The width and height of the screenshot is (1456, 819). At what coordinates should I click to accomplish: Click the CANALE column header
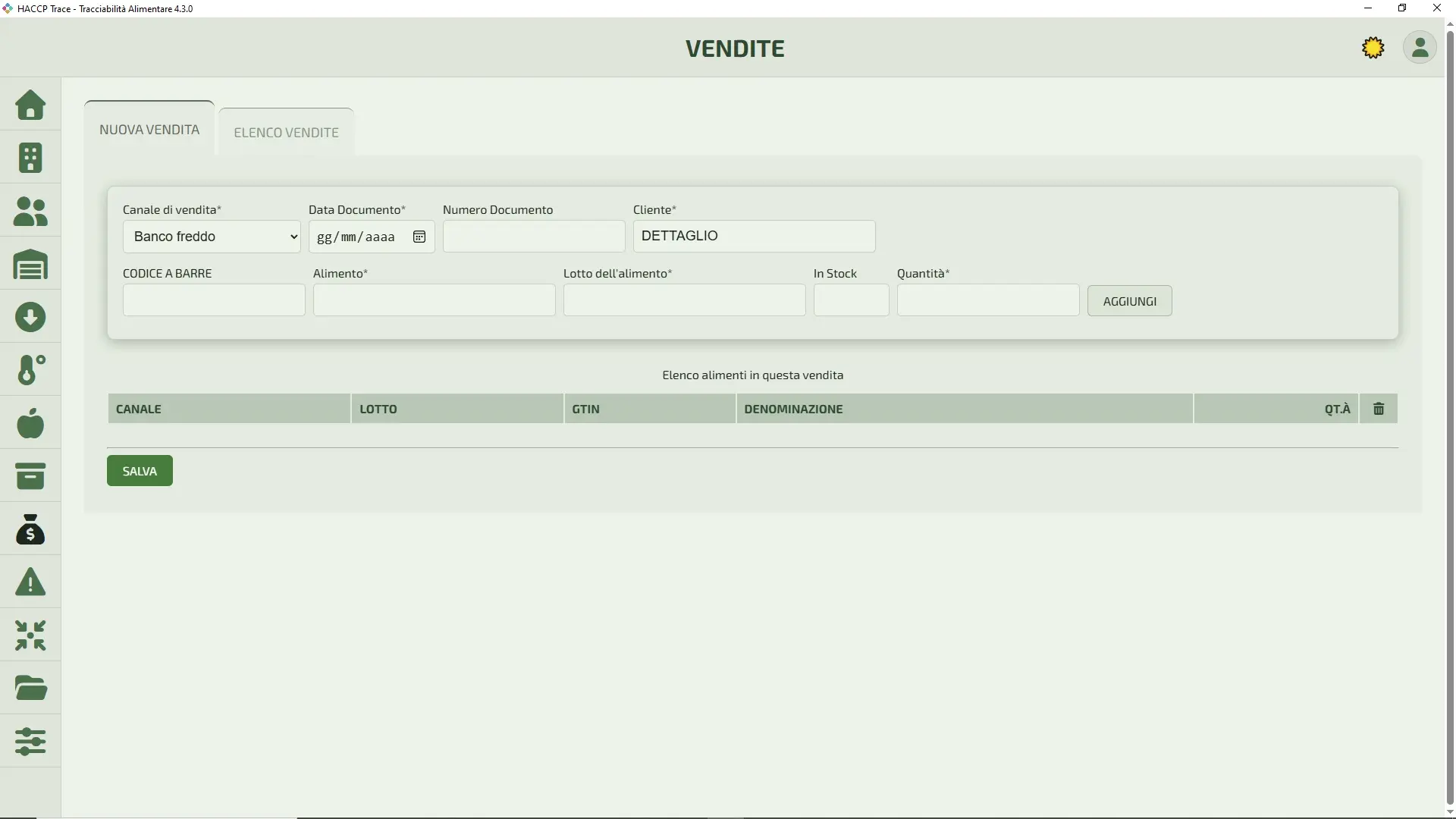(229, 409)
